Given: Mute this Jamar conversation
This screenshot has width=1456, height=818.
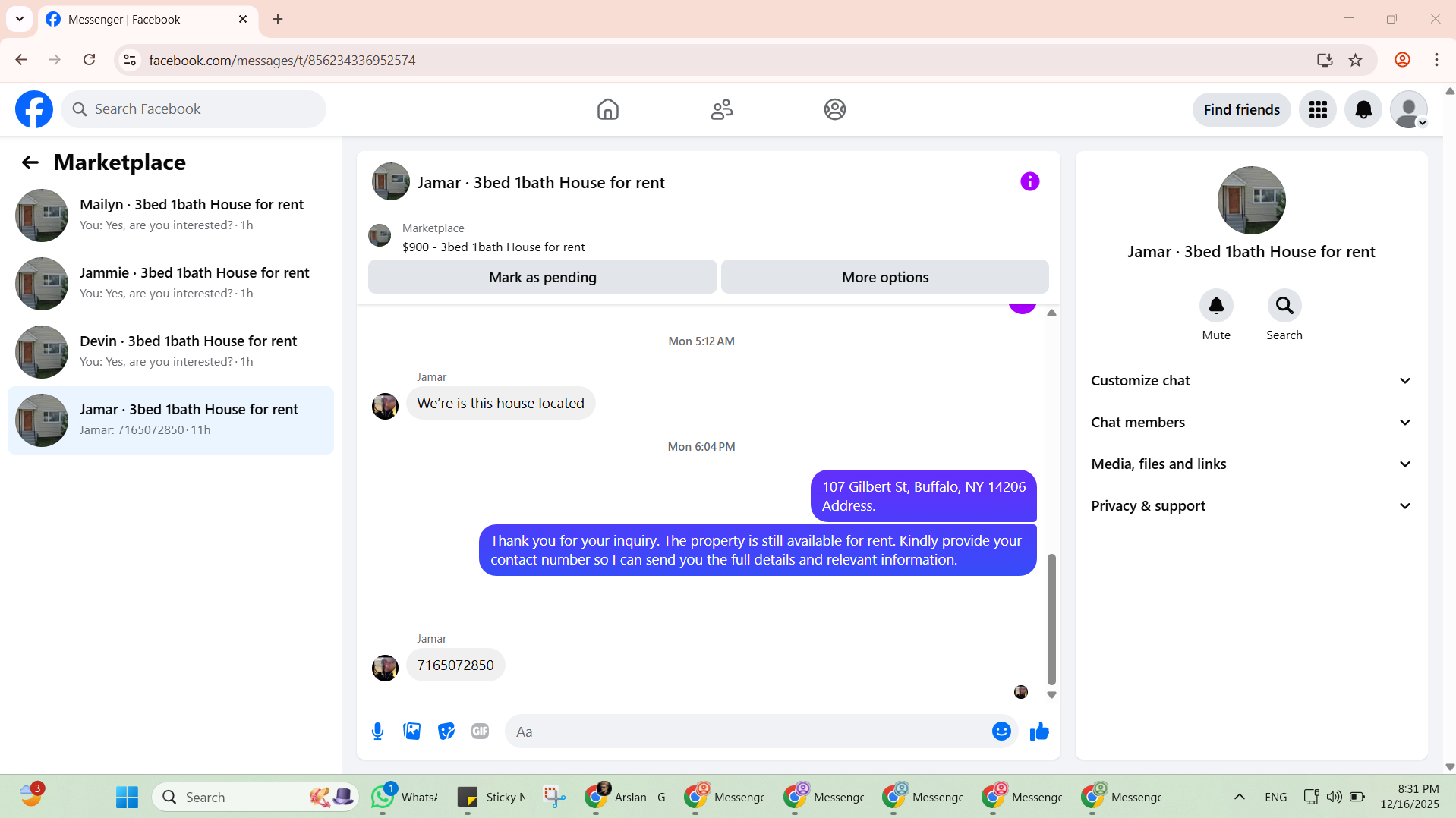Looking at the screenshot, I should point(1216,306).
